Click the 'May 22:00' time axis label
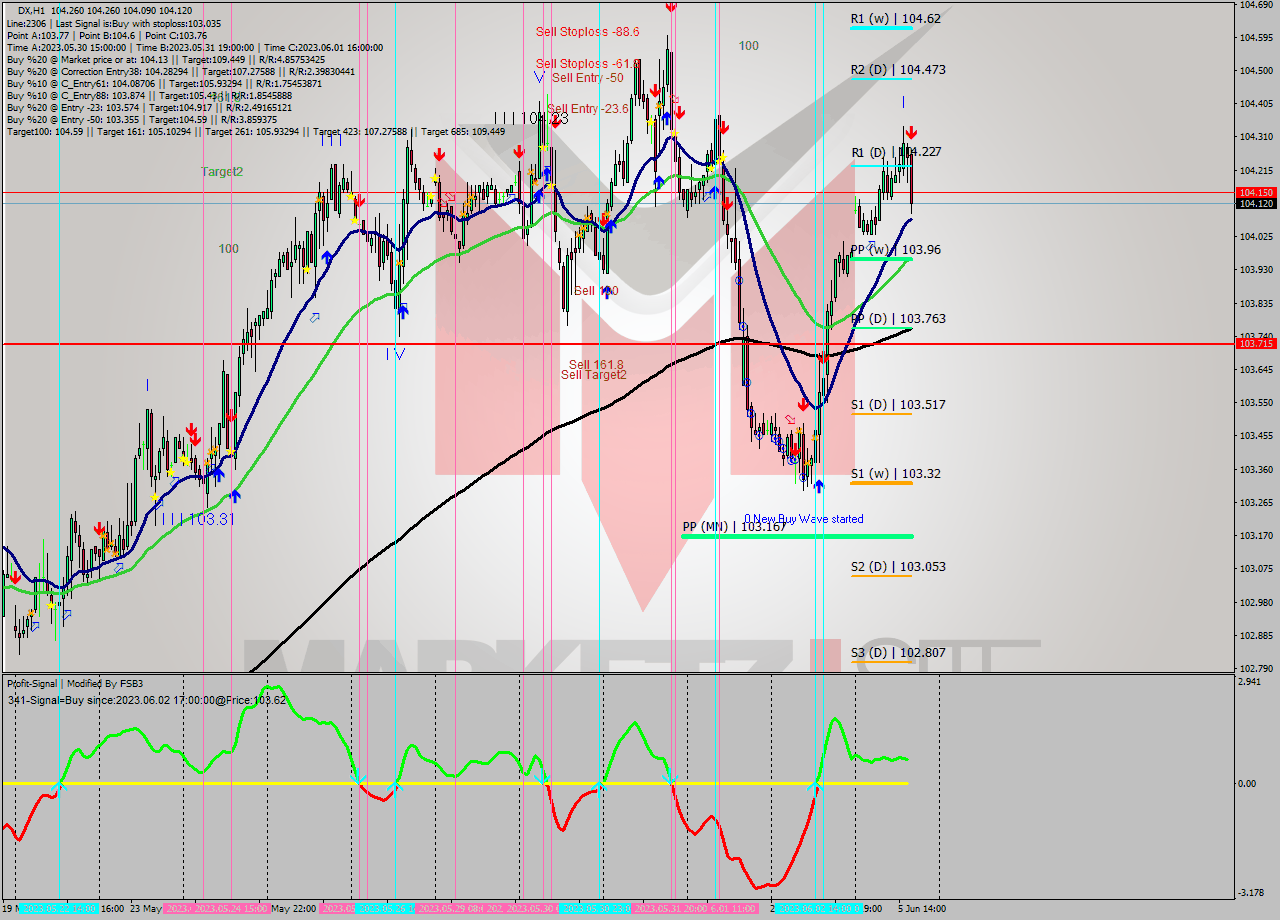 (295, 909)
